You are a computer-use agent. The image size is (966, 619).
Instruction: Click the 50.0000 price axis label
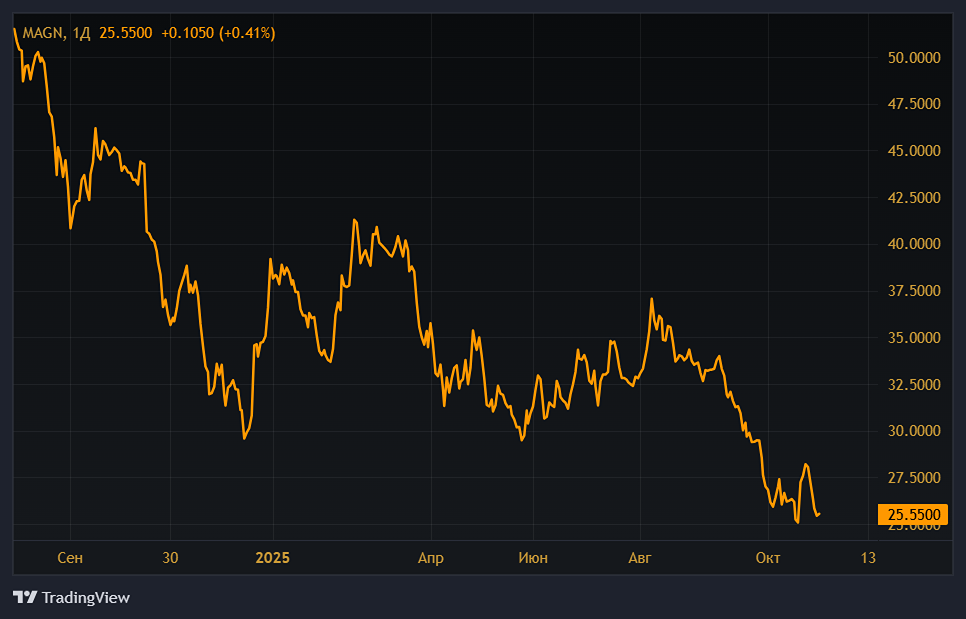pyautogui.click(x=914, y=58)
